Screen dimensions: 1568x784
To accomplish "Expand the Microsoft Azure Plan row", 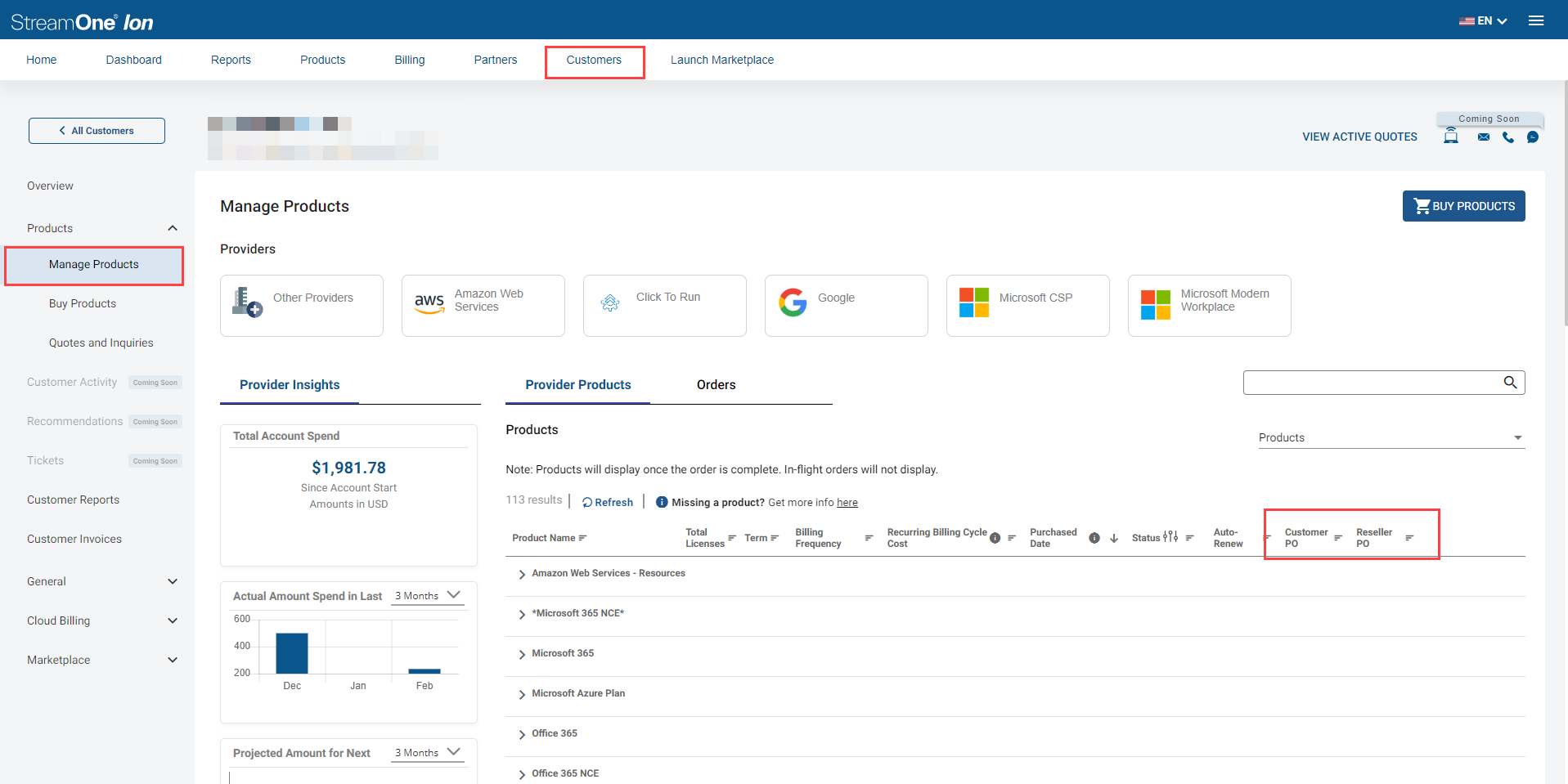I will 522,695.
